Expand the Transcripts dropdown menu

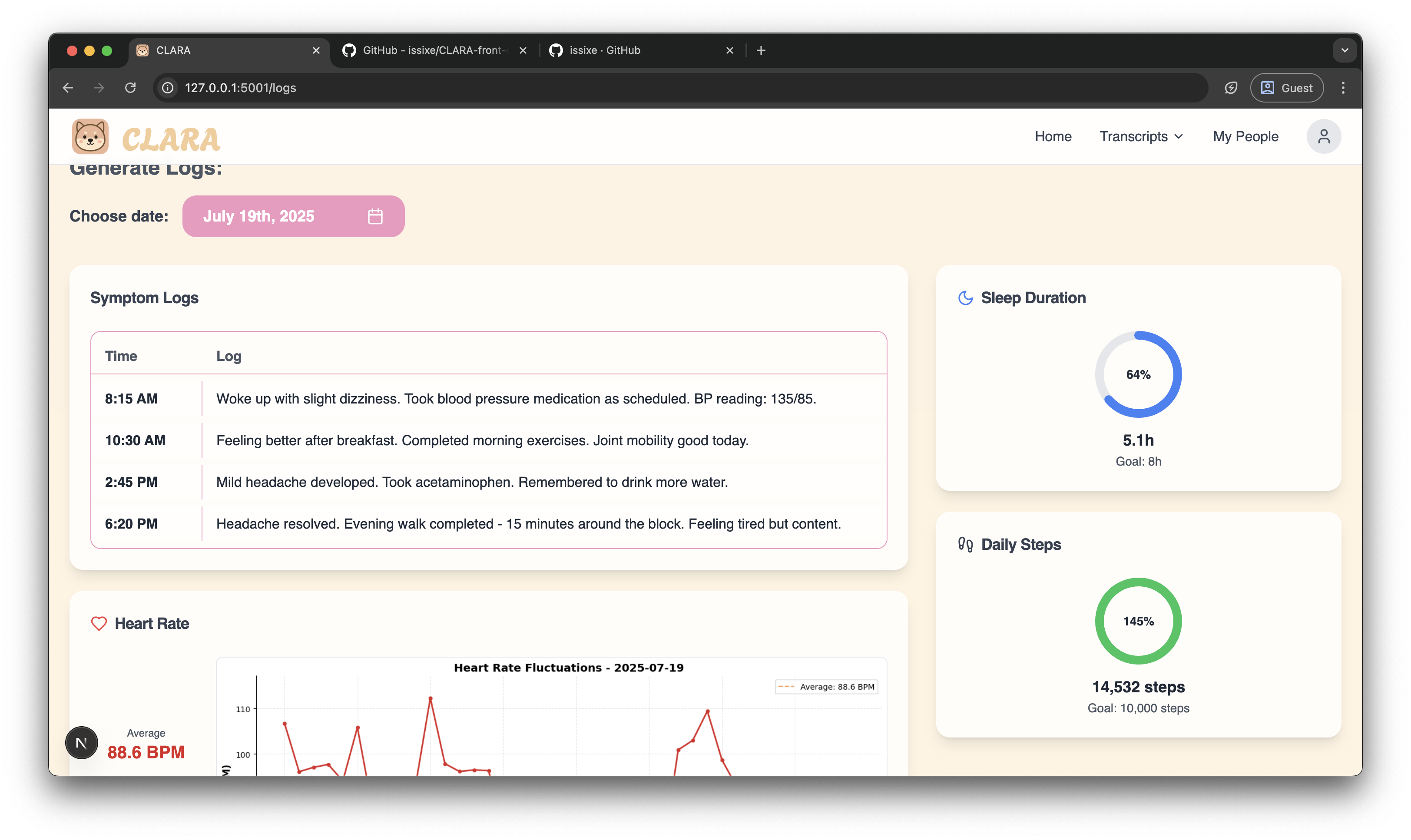(x=1141, y=136)
